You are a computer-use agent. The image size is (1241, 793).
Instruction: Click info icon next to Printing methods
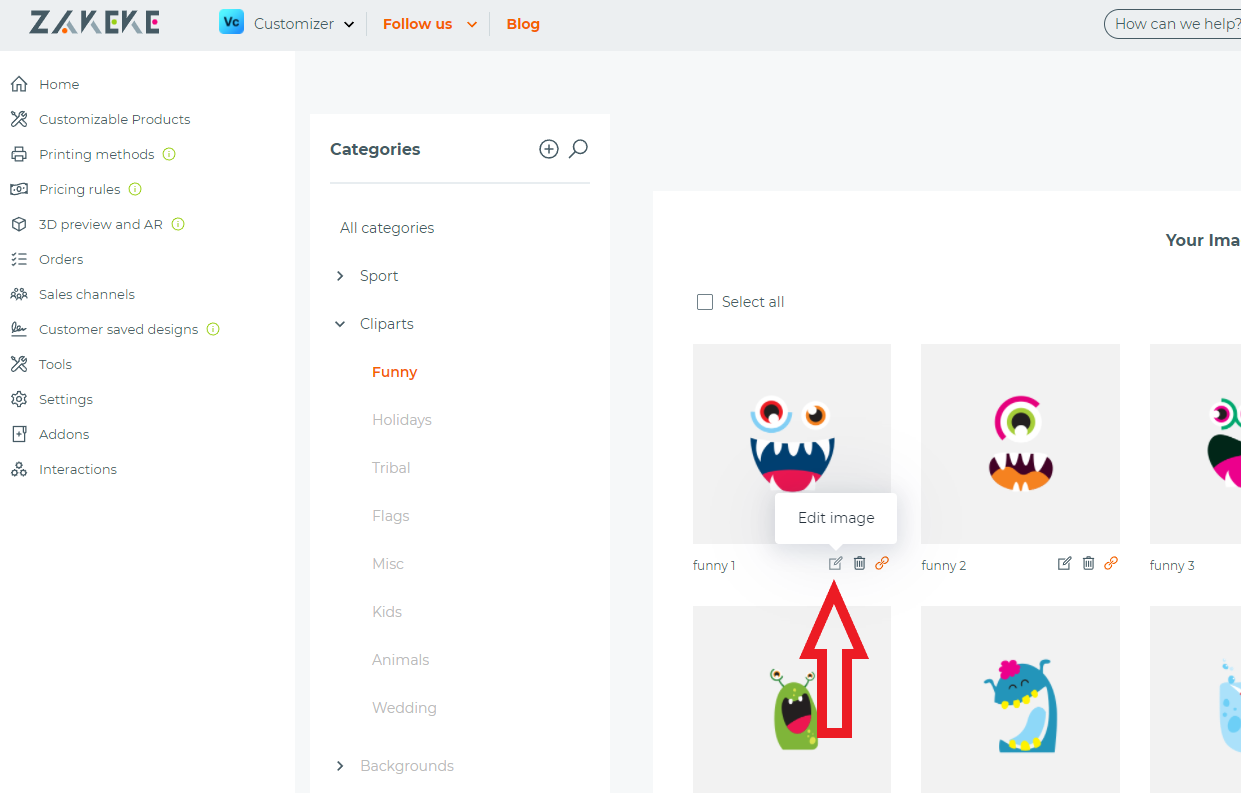point(169,154)
